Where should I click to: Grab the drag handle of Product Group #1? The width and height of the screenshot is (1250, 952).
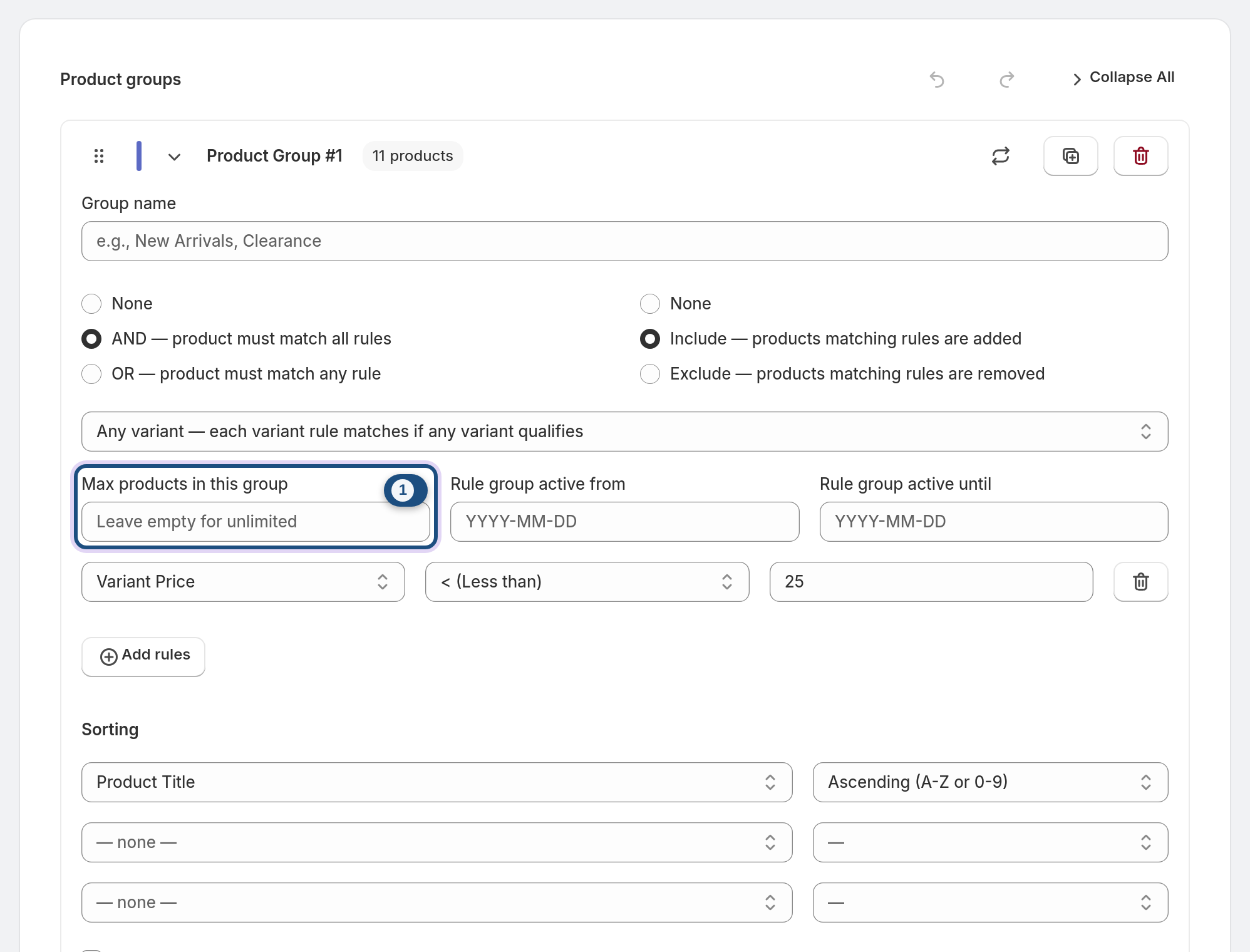click(99, 156)
